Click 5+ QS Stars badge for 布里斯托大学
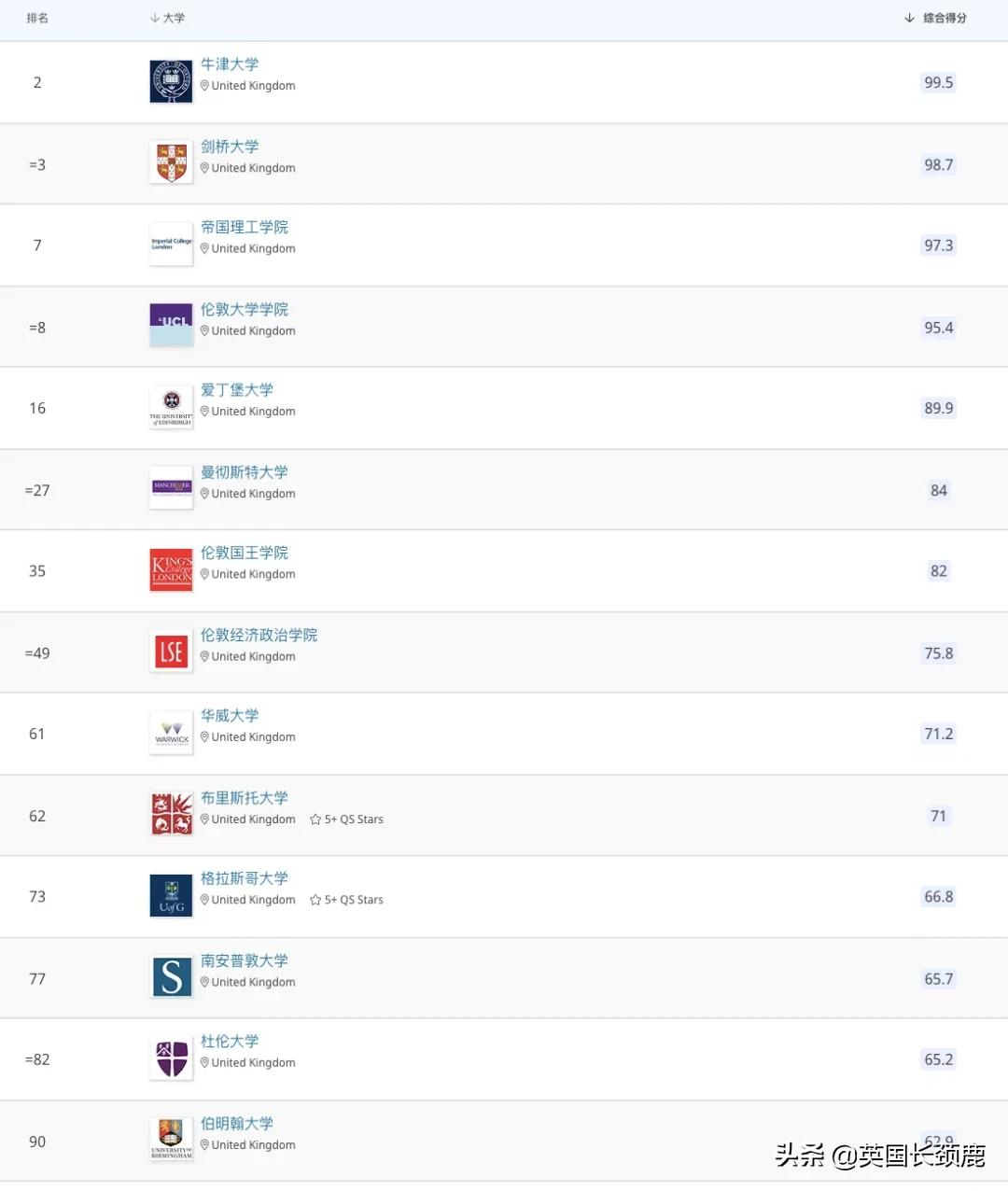The width and height of the screenshot is (1008, 1191). 347,820
